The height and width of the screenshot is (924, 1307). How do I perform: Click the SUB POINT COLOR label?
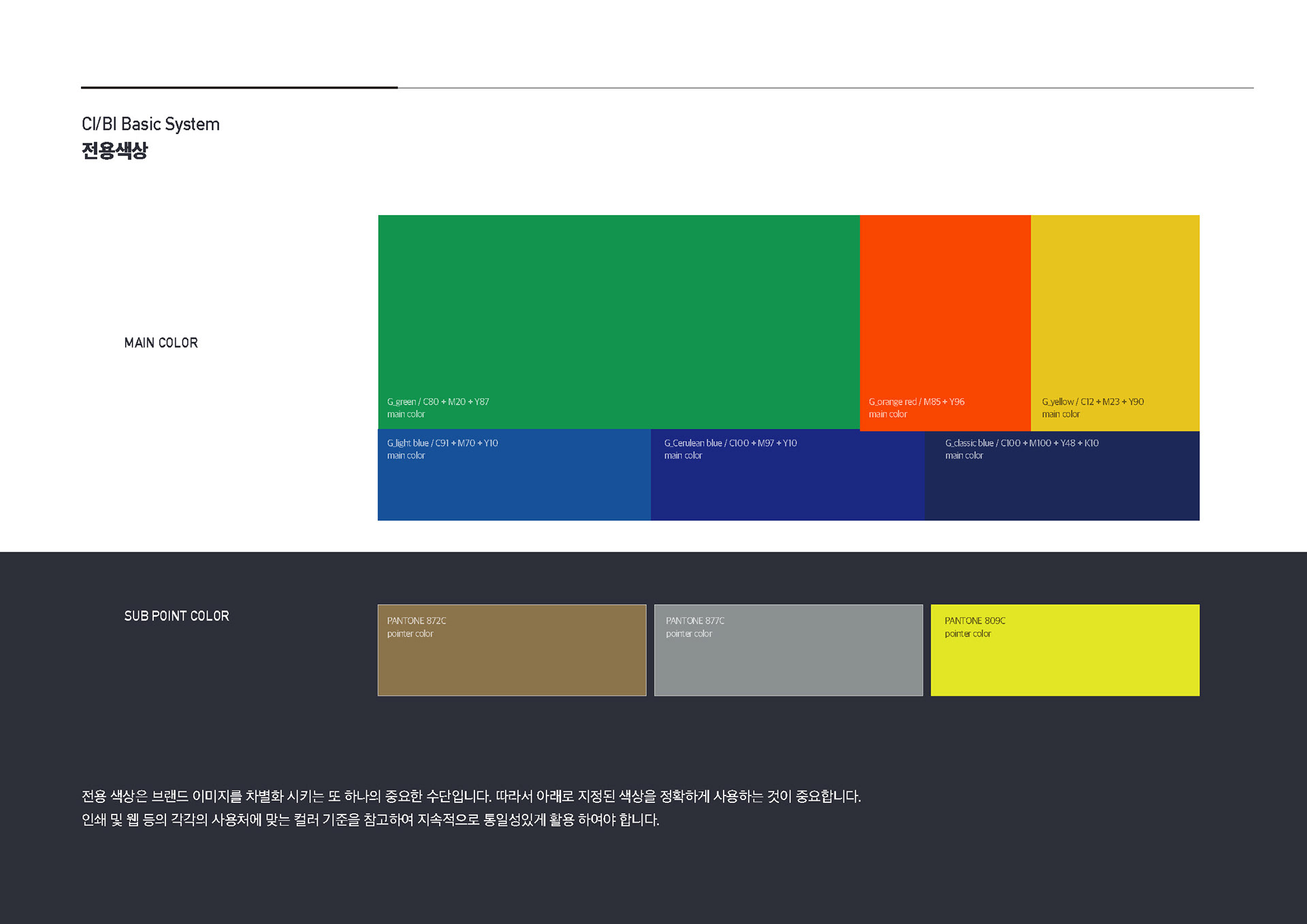176,616
